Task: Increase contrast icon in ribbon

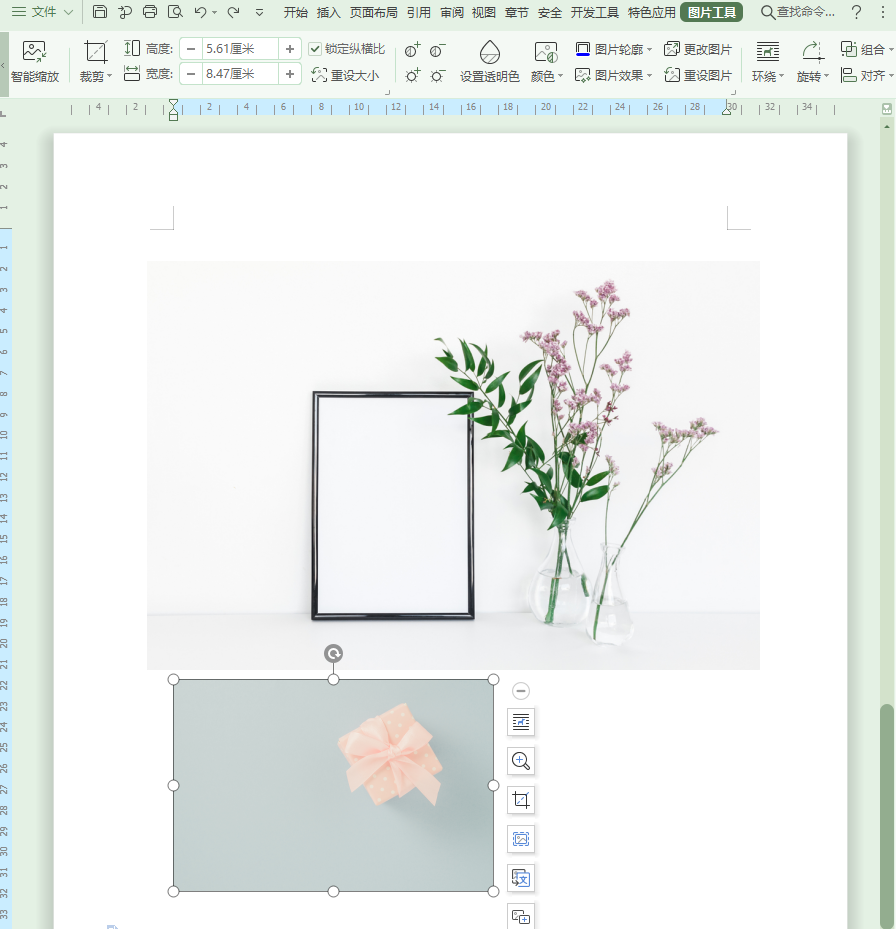Action: pyautogui.click(x=412, y=50)
